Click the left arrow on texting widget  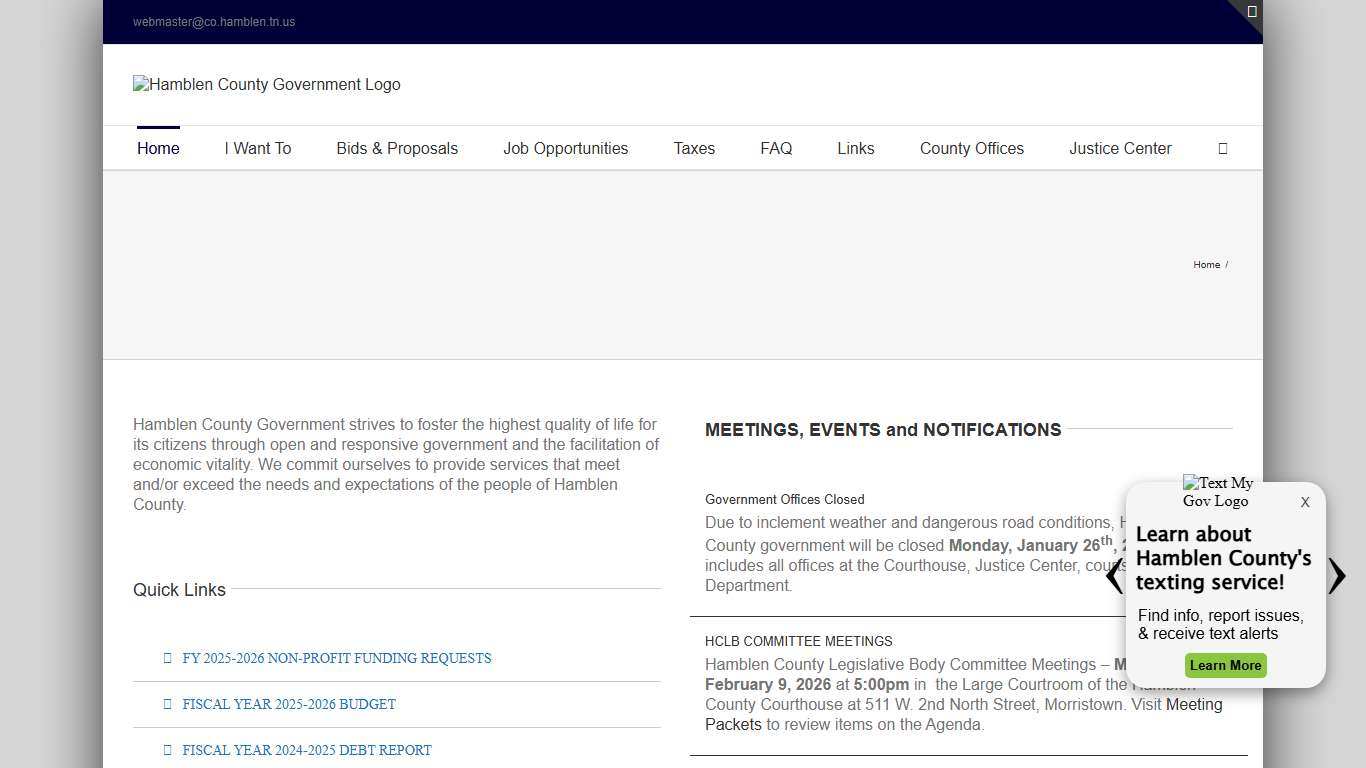click(1114, 576)
